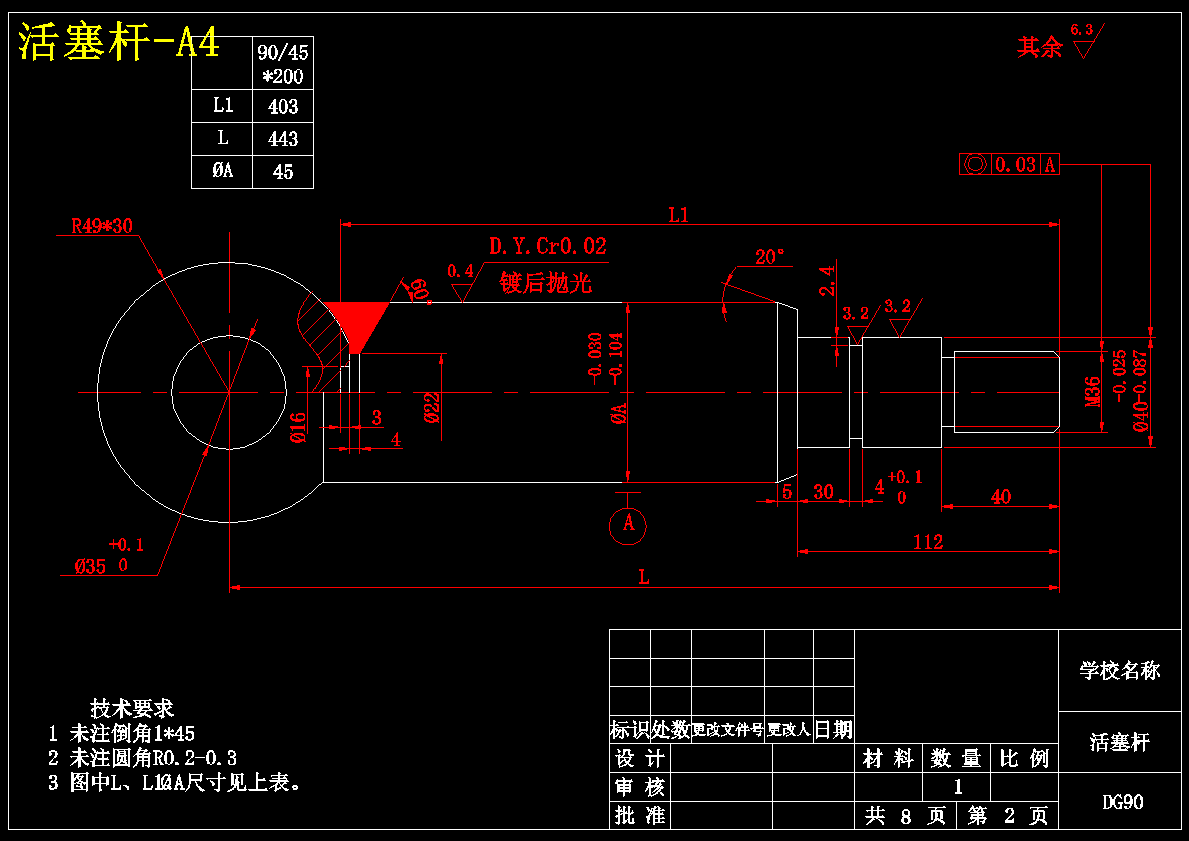Select the 比例 header cell
1189x841 pixels.
tap(1024, 758)
